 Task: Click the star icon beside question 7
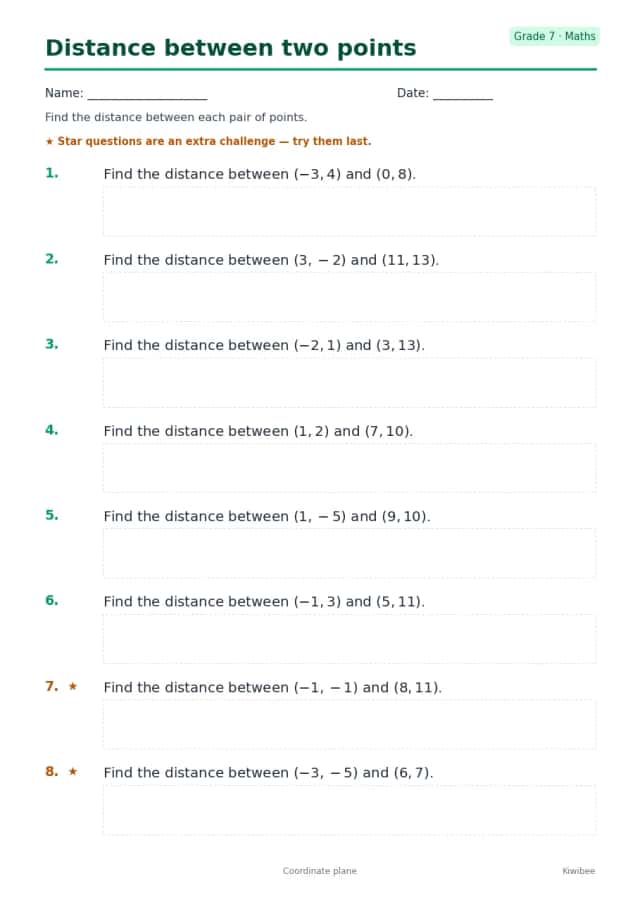point(73,686)
